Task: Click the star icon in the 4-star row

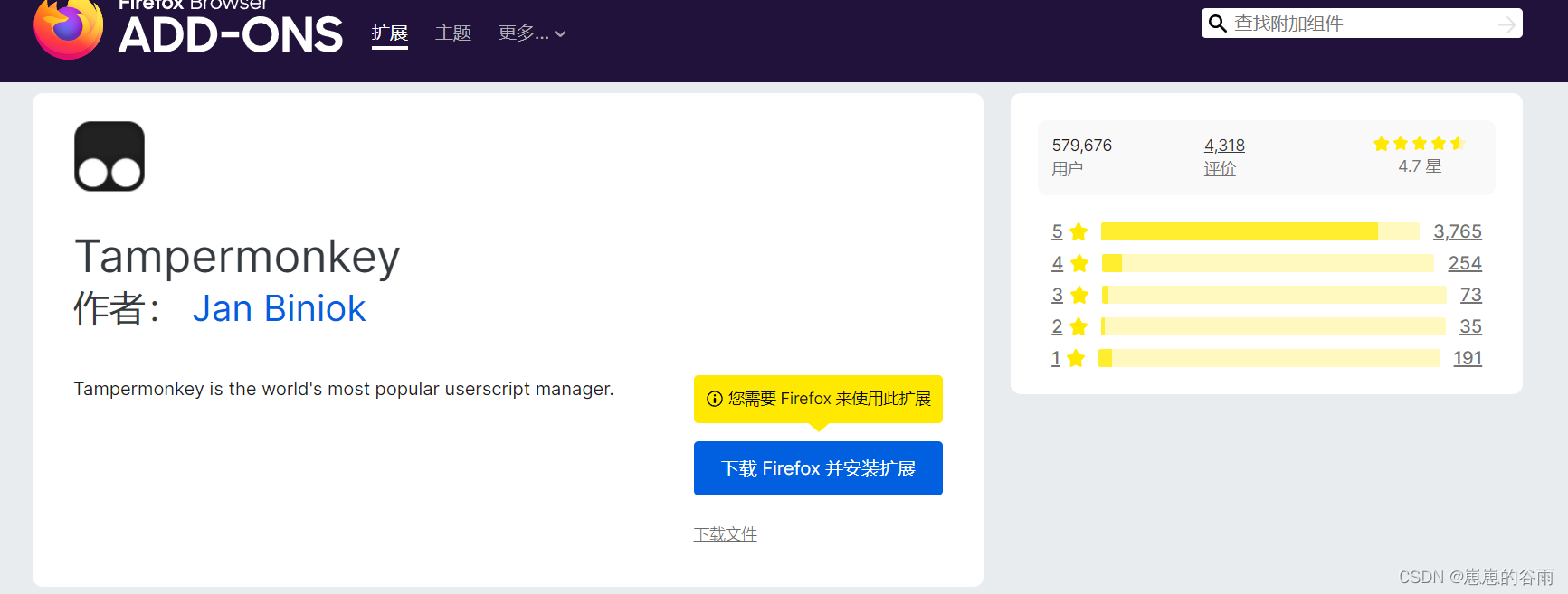Action: coord(1079,264)
